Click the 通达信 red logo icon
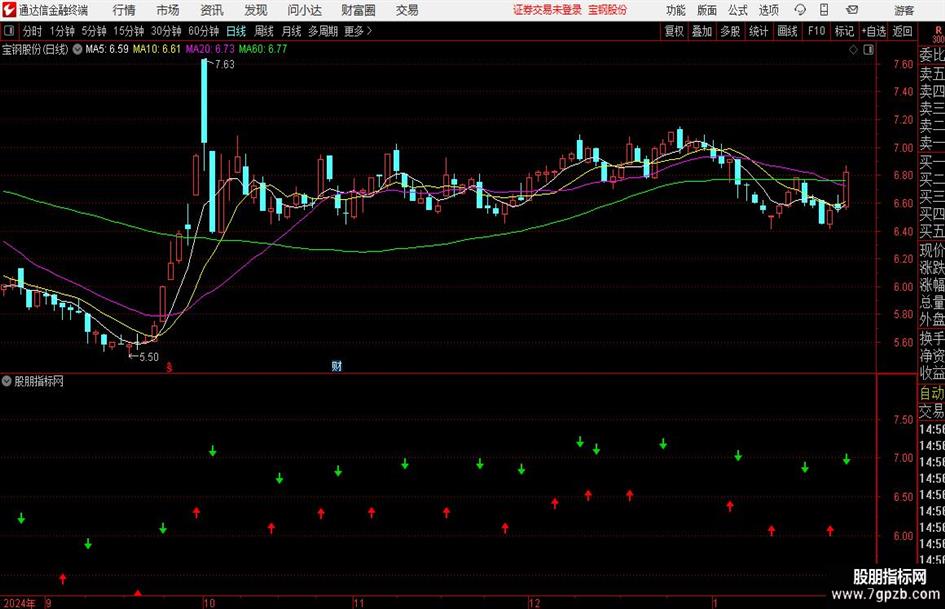Viewport: 945px width, 609px height. tap(9, 10)
